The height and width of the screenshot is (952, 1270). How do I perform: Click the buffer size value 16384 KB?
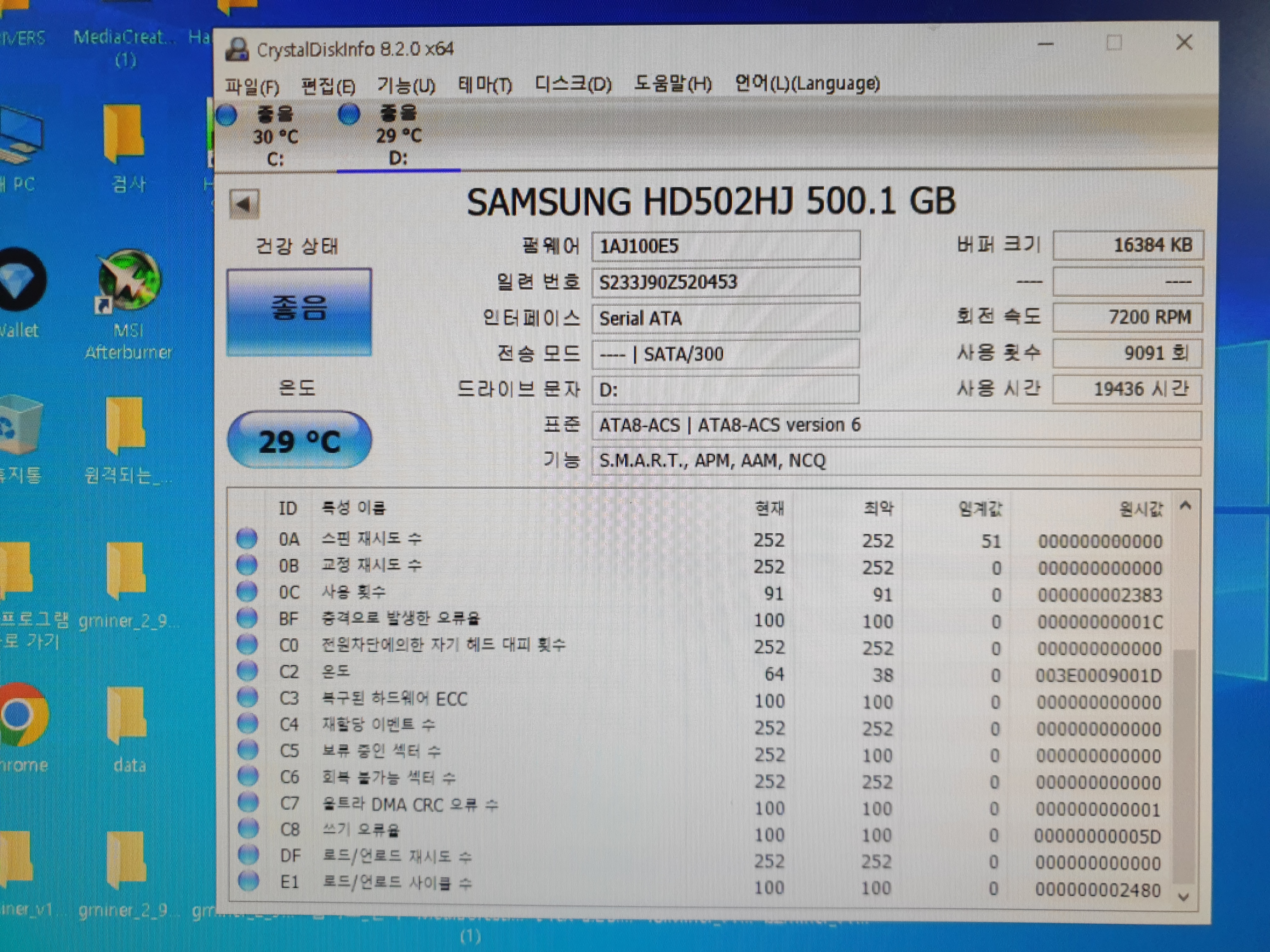[x=1128, y=245]
